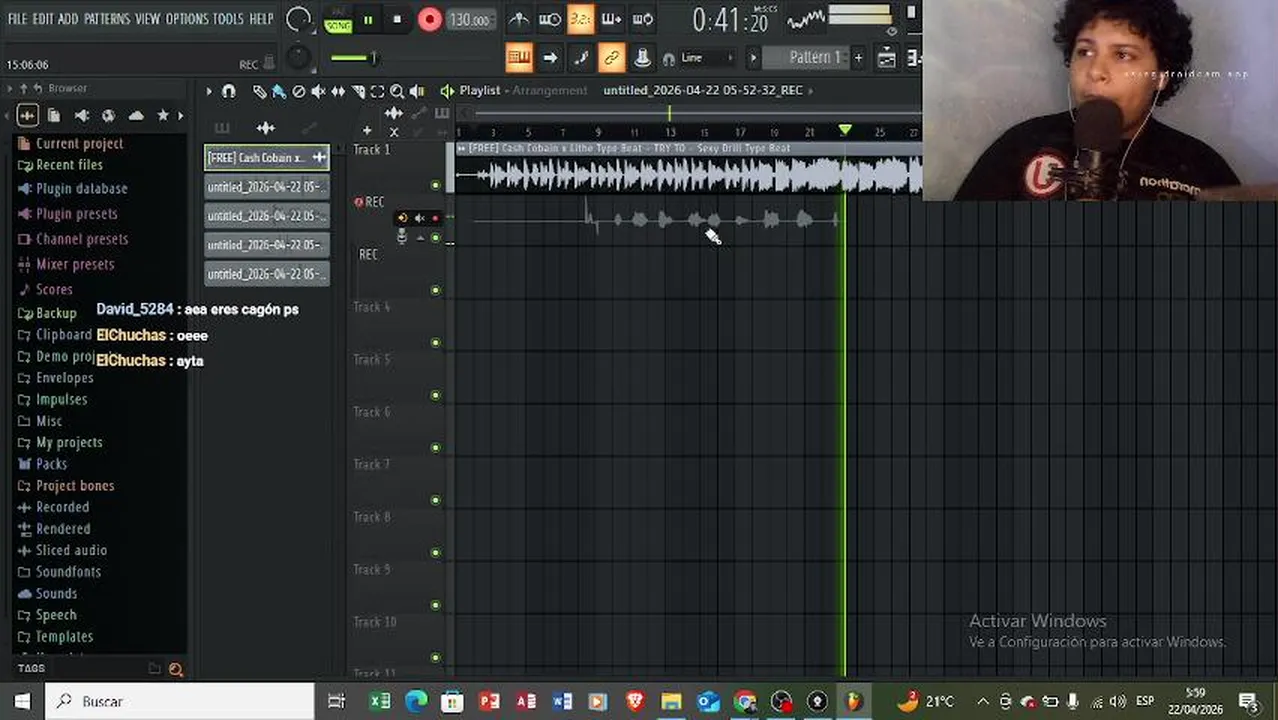This screenshot has width=1278, height=720.
Task: Toggle the orange link/multilink controllers icon
Action: 611,58
